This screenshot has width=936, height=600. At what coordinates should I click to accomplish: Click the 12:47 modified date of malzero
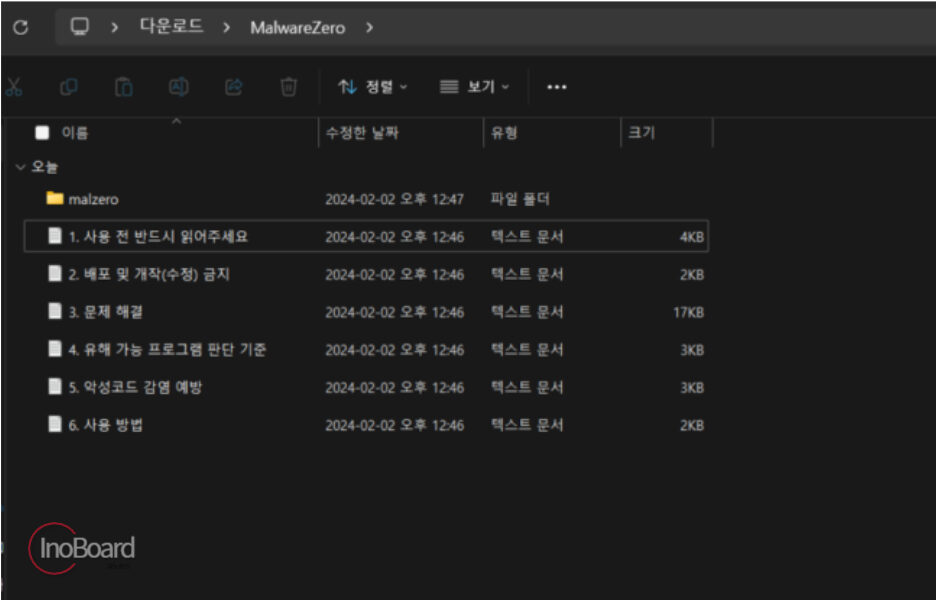click(394, 199)
